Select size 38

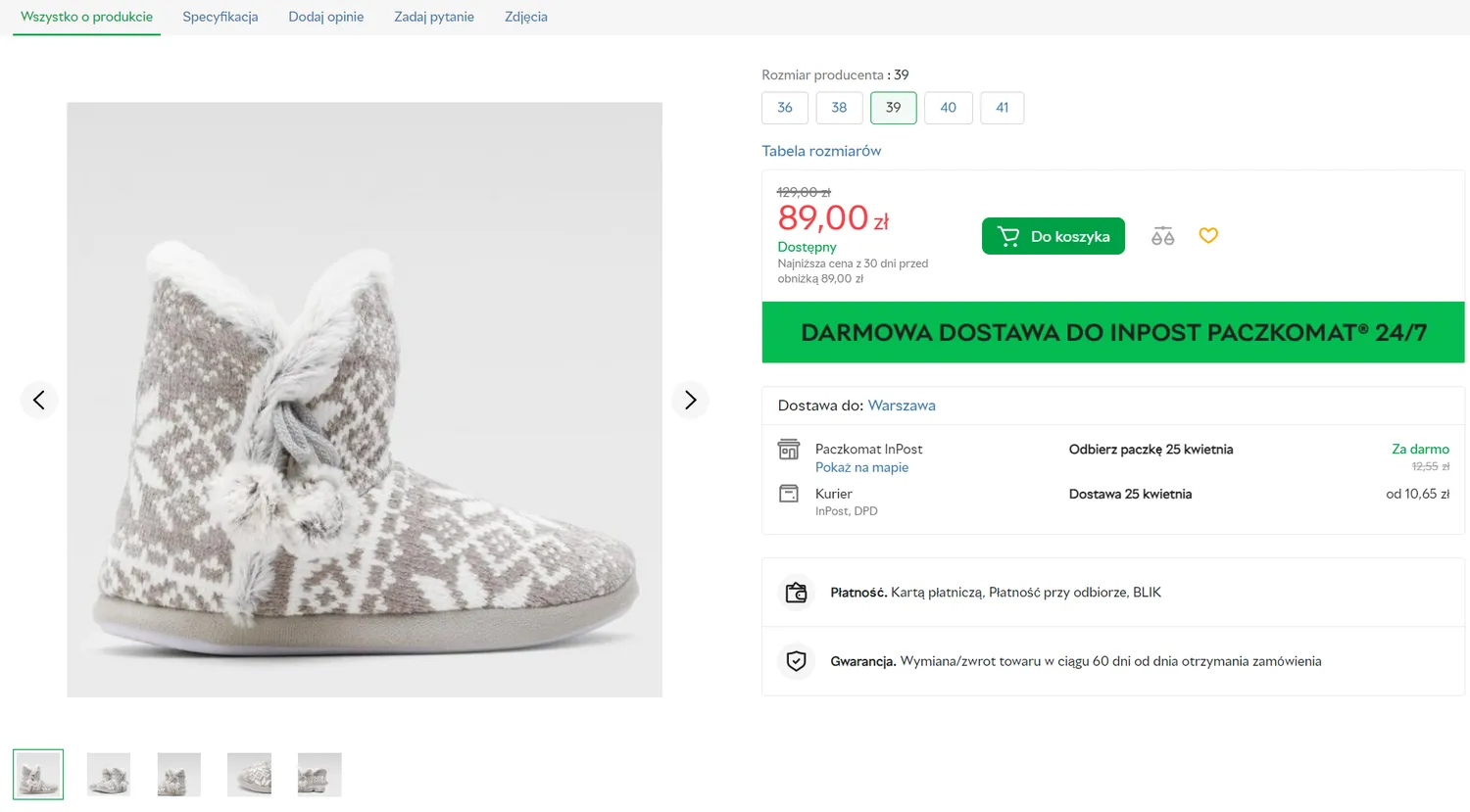[x=839, y=108]
